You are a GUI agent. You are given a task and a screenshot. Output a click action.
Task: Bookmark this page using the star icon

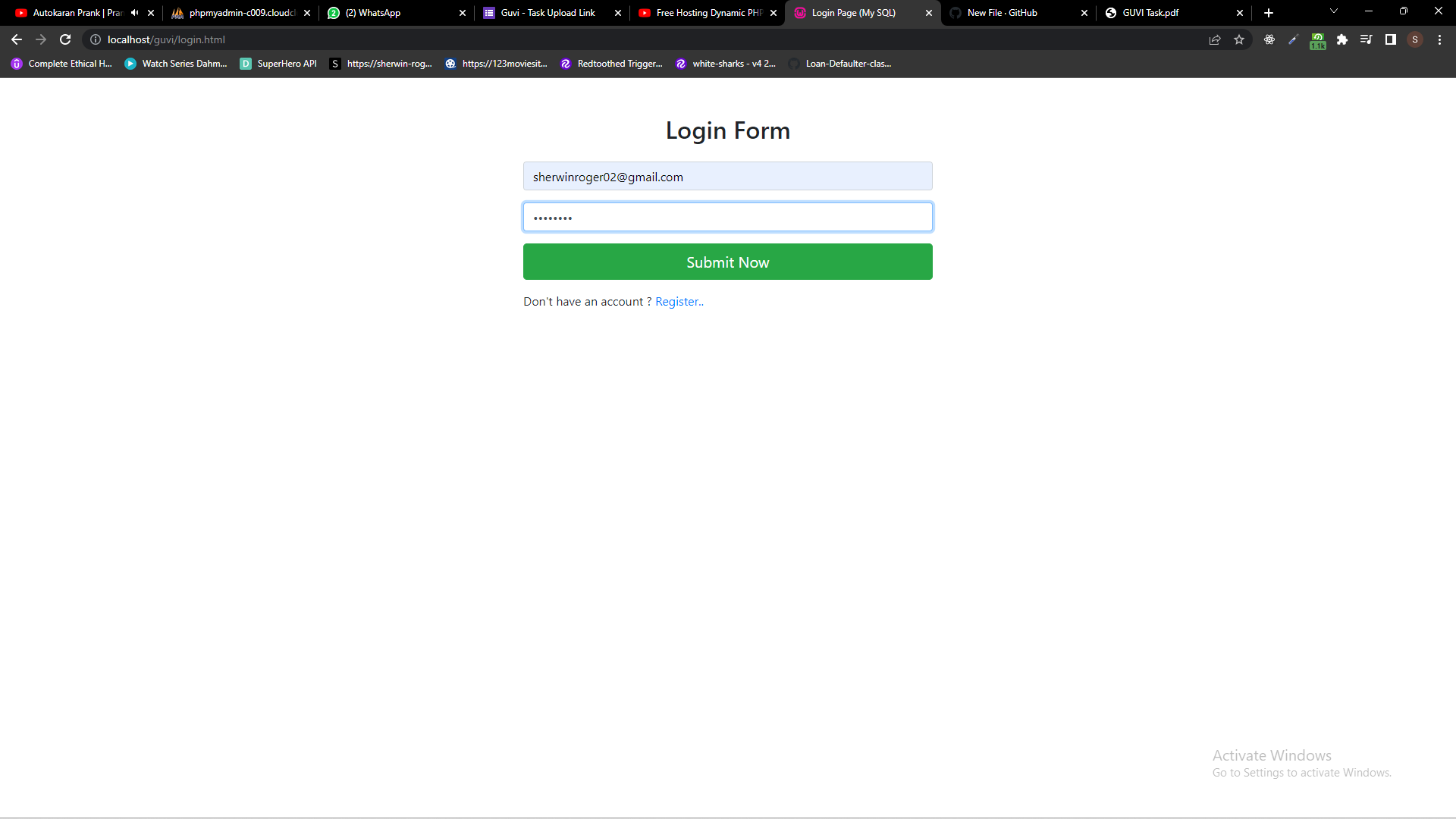click(1239, 39)
